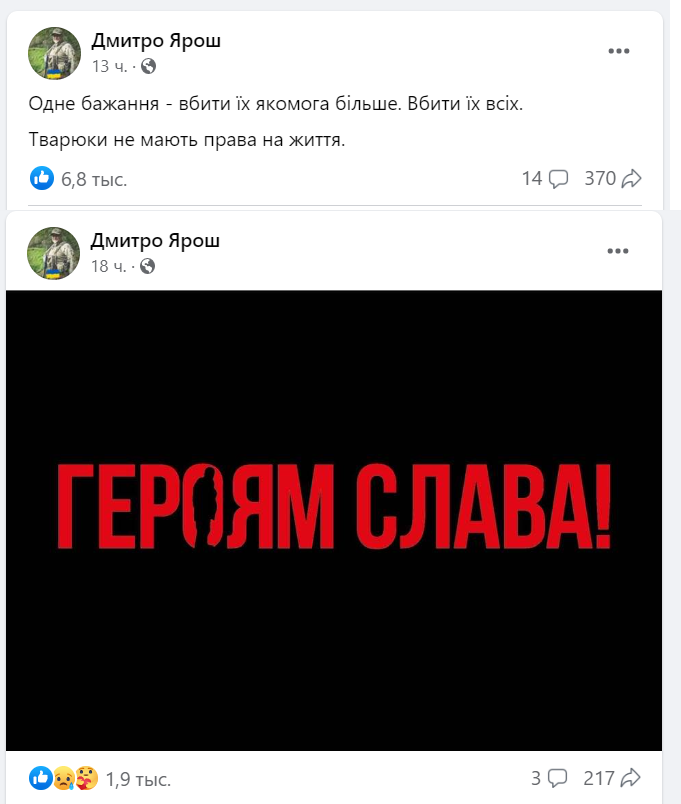The image size is (681, 804).
Task: Open the ГЕРОЯМ СЛАВА! image
Action: 334,520
